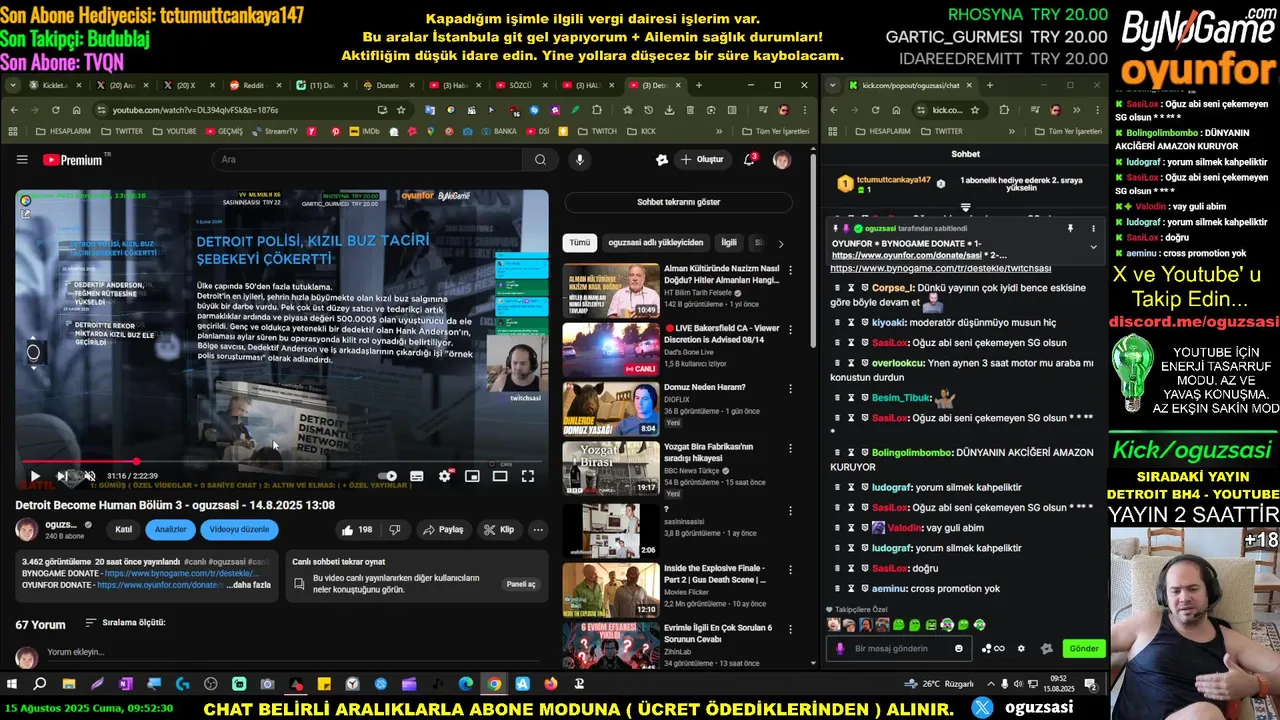Open options for Yozgat Bira Fabrikası video

click(791, 449)
